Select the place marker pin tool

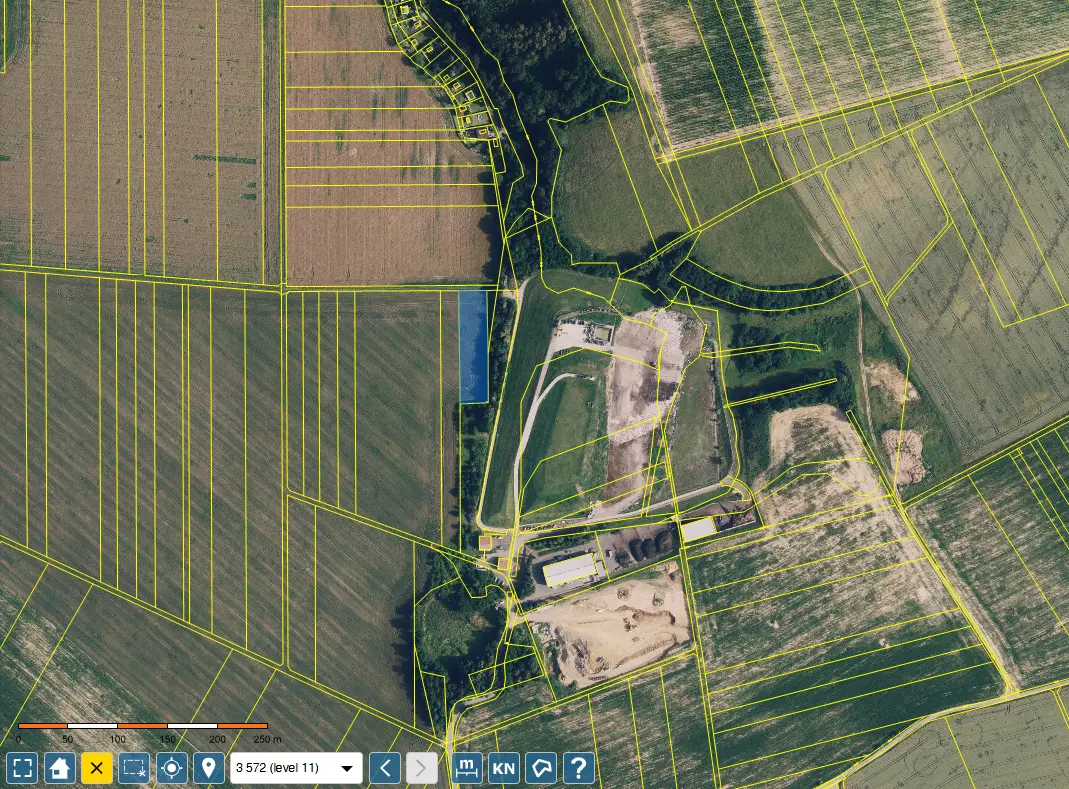pyautogui.click(x=209, y=768)
